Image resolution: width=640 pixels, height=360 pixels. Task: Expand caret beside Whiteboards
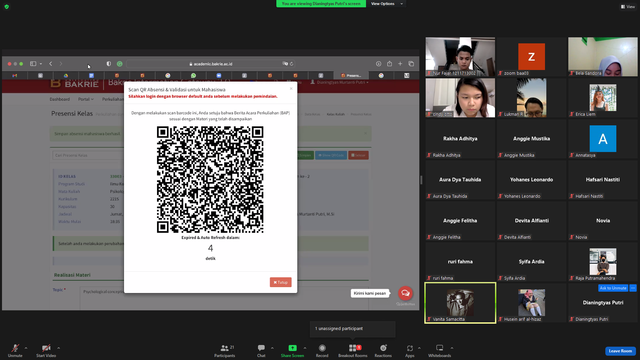(x=452, y=348)
